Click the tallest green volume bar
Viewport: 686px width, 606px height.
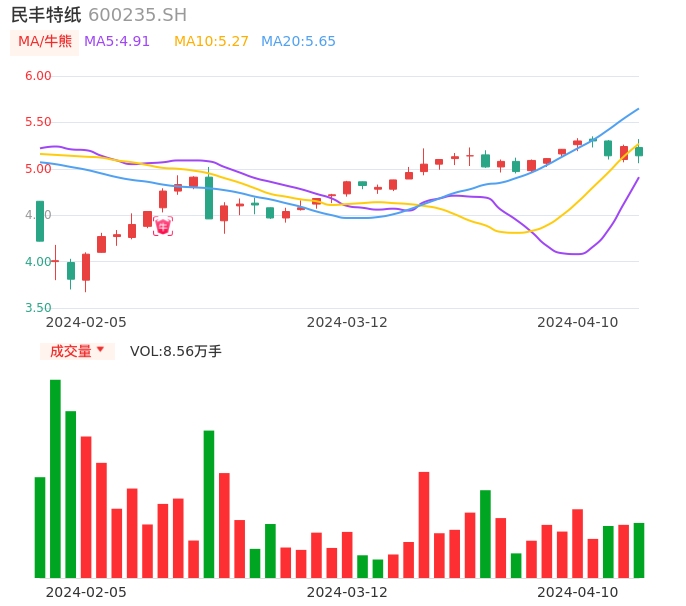pyautogui.click(x=56, y=479)
